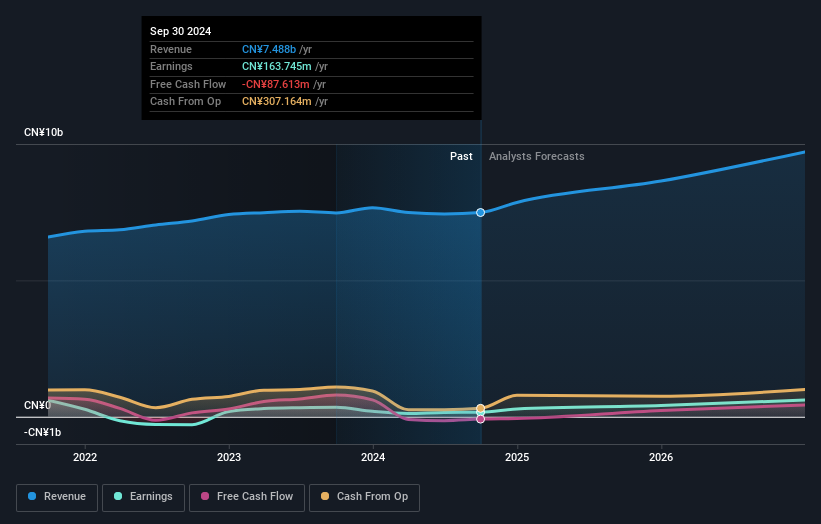The image size is (821, 524).
Task: Click the 2024 x-axis label
Action: pos(373,457)
